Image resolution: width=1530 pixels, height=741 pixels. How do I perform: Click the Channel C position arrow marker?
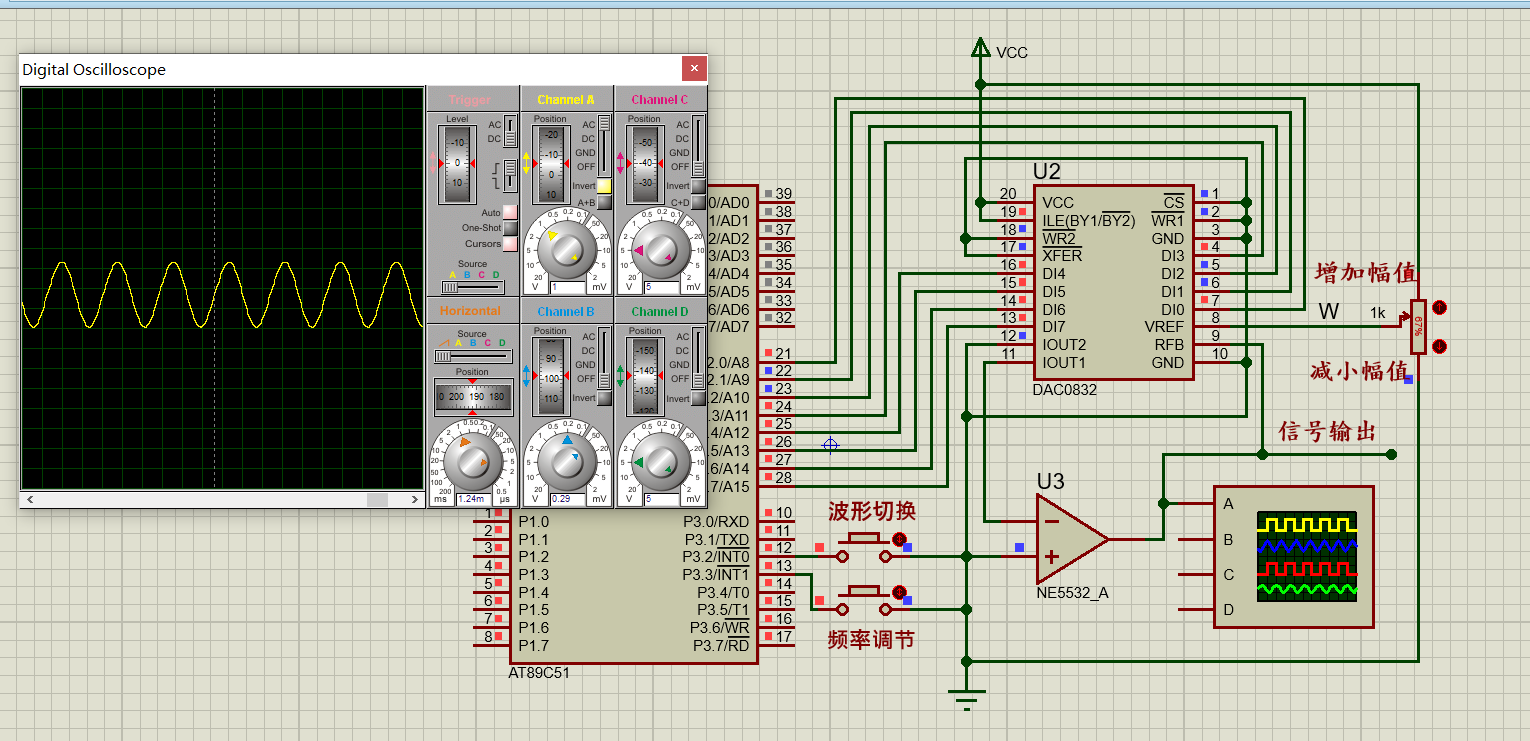pos(620,162)
